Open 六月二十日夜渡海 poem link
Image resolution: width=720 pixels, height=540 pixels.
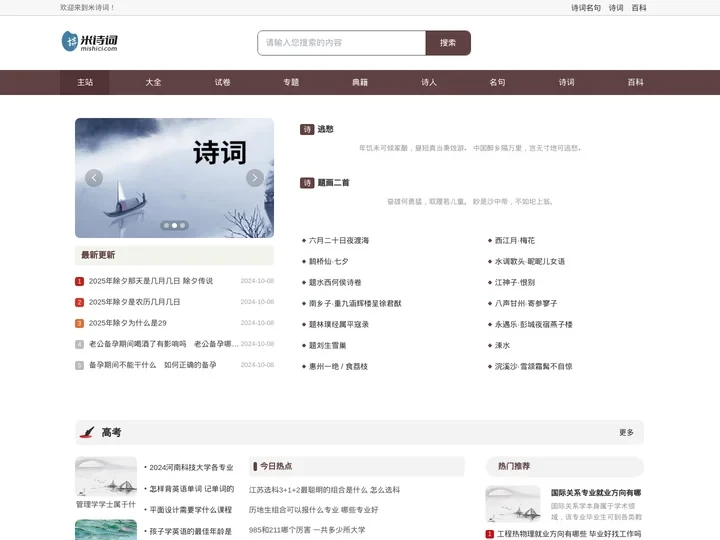click(339, 241)
